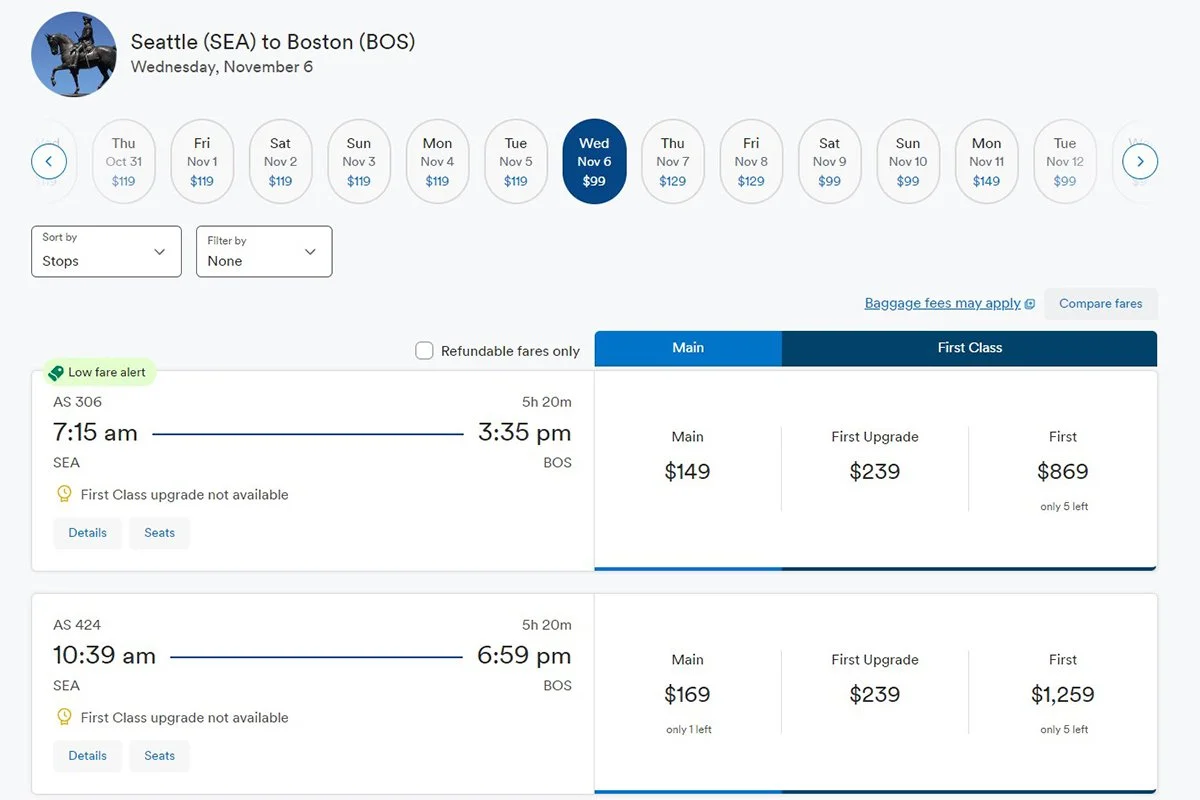This screenshot has width=1200, height=800.
Task: Click lightbulb icon on AS 306 flight
Action: click(x=64, y=494)
